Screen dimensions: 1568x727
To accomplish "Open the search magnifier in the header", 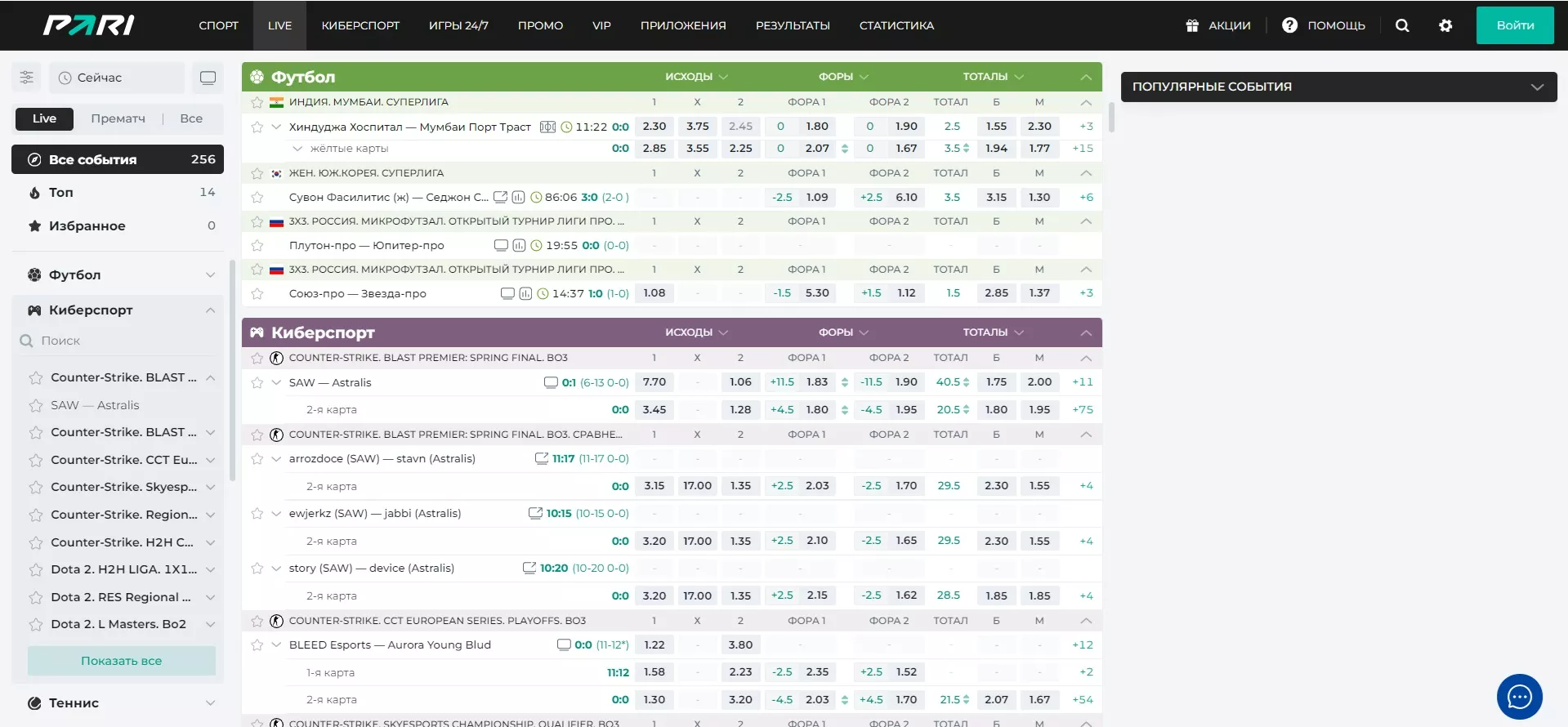I will (1402, 25).
